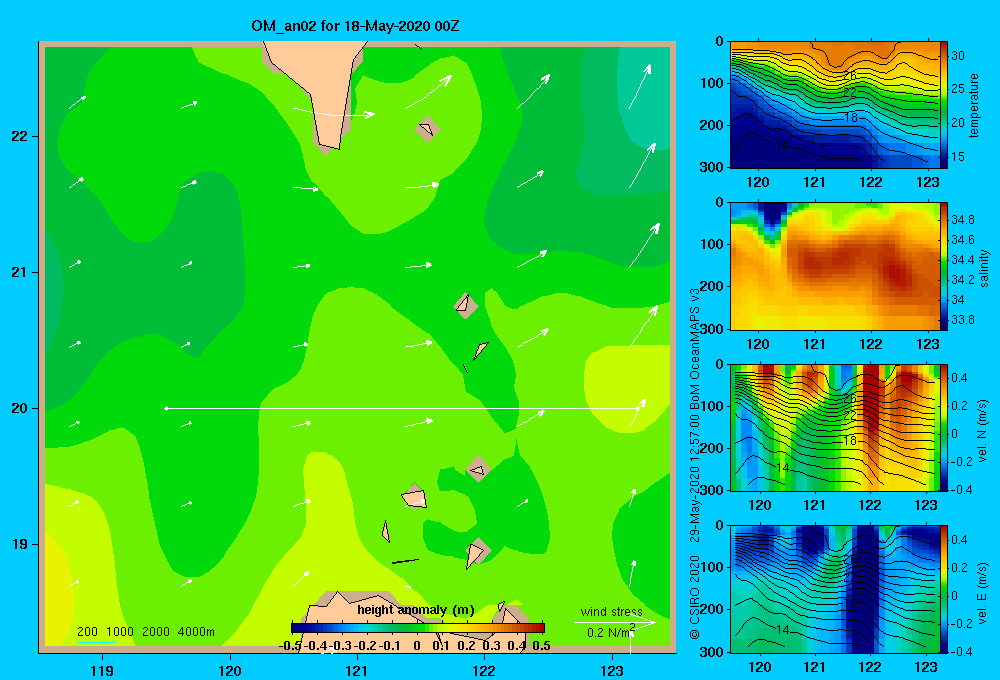Click the 'salinity' vertical axis label

[x=984, y=268]
